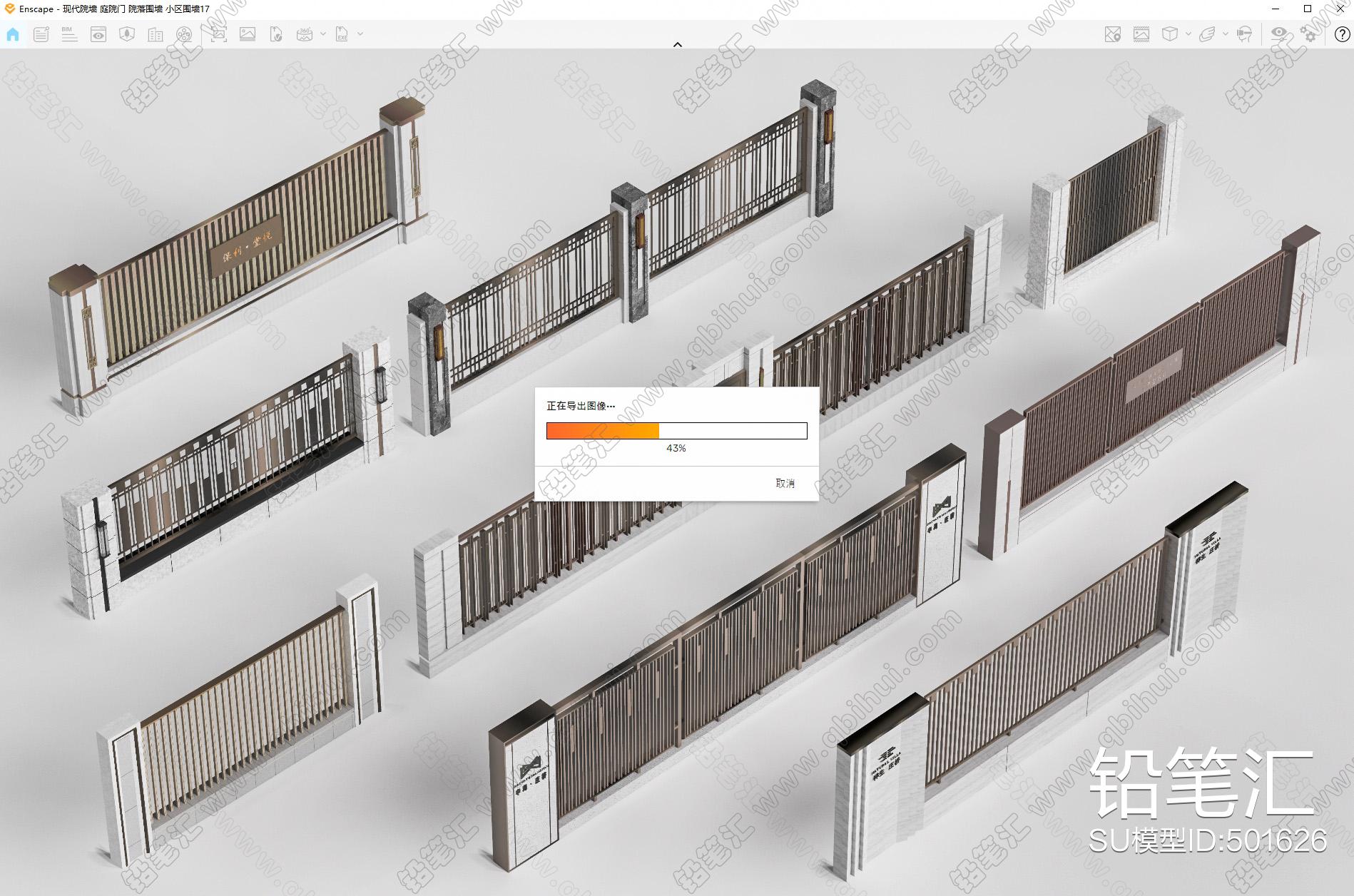The image size is (1354, 896).
Task: Open Help question mark icon
Action: click(x=1342, y=34)
